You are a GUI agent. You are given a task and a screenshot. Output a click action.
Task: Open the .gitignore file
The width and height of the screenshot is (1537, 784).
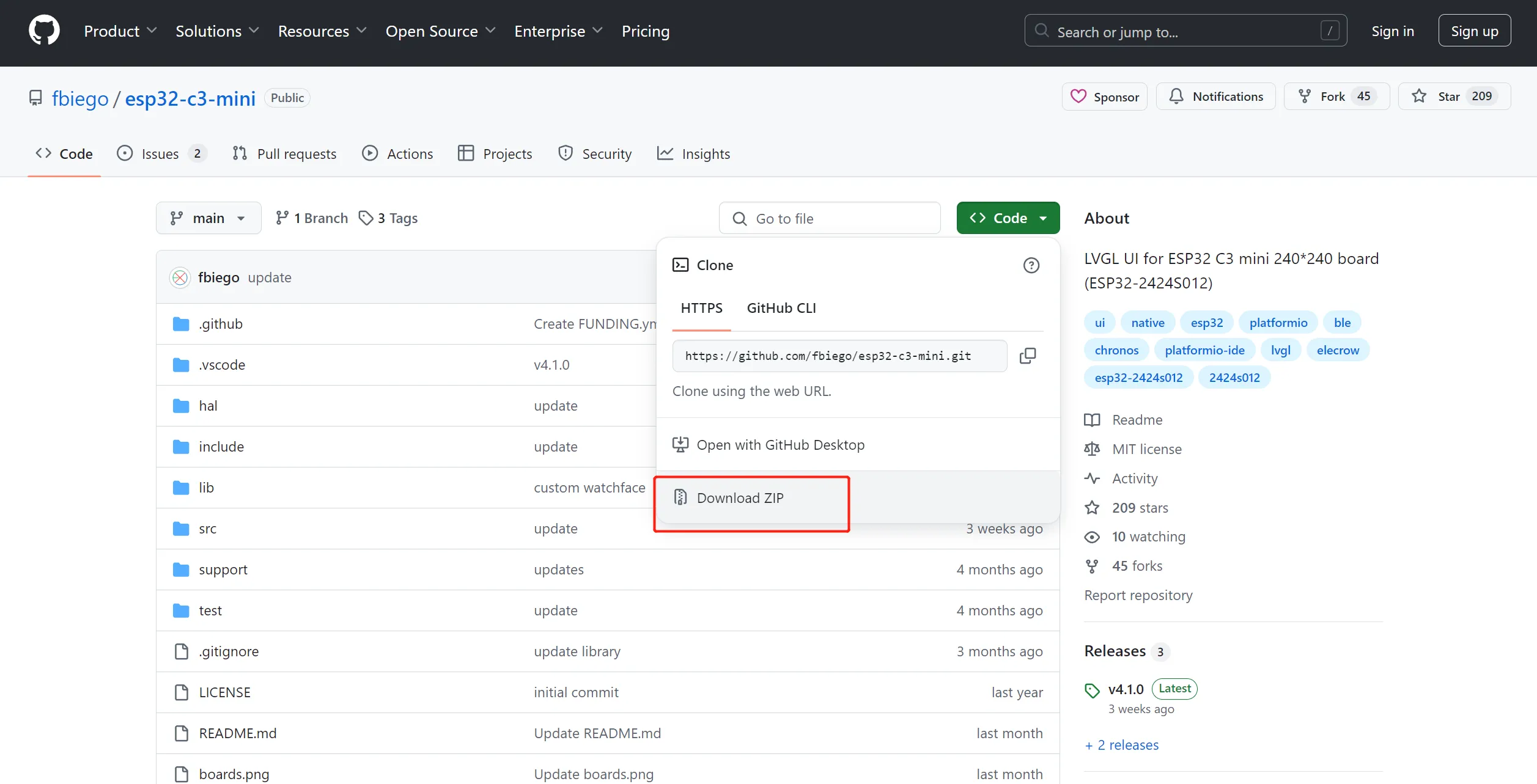tap(229, 651)
